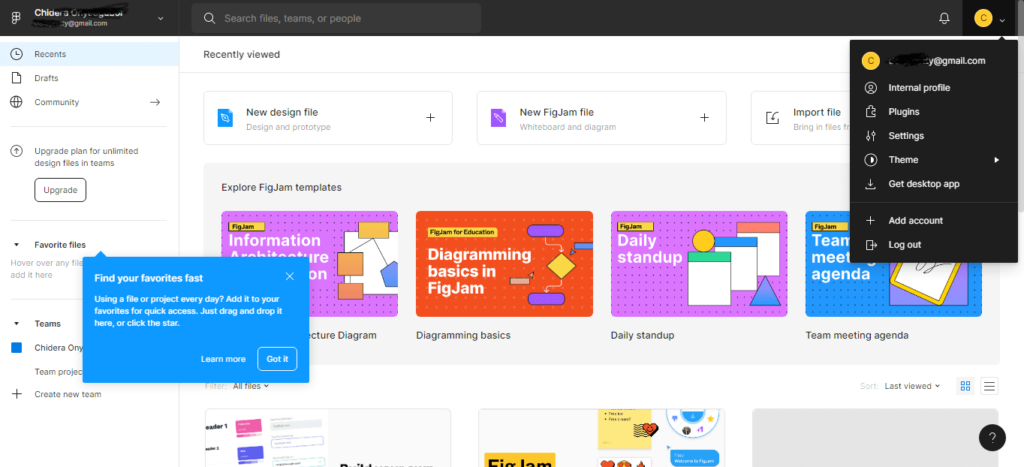Image resolution: width=1024 pixels, height=467 pixels.
Task: Expand the Theme submenu arrow
Action: tap(997, 160)
